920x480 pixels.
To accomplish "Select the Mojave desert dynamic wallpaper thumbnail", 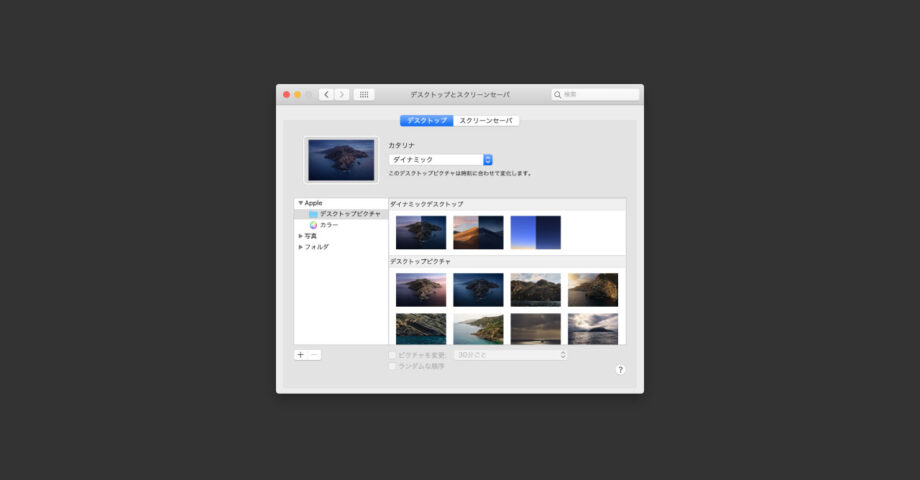I will tap(478, 232).
